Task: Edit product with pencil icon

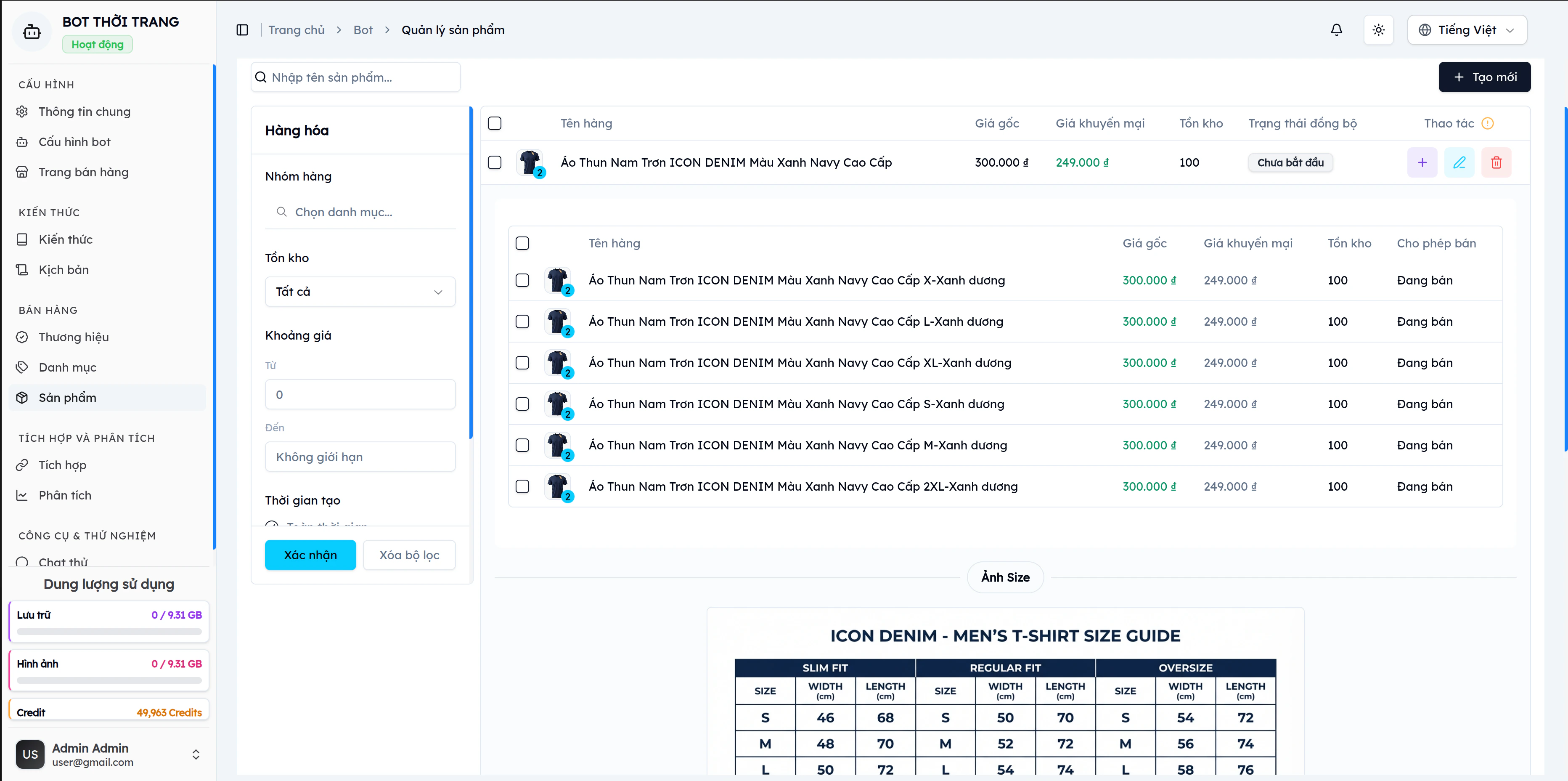Action: [1459, 163]
